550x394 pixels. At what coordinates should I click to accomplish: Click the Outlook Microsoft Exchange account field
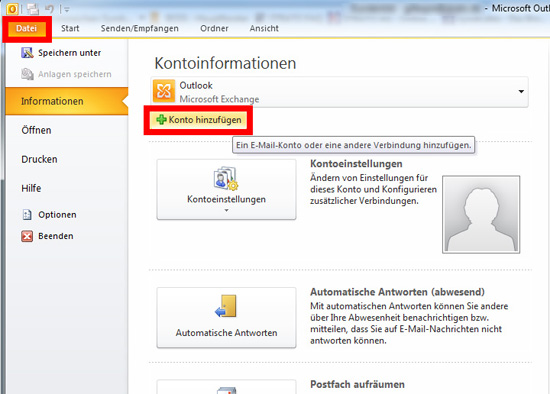pyautogui.click(x=340, y=92)
